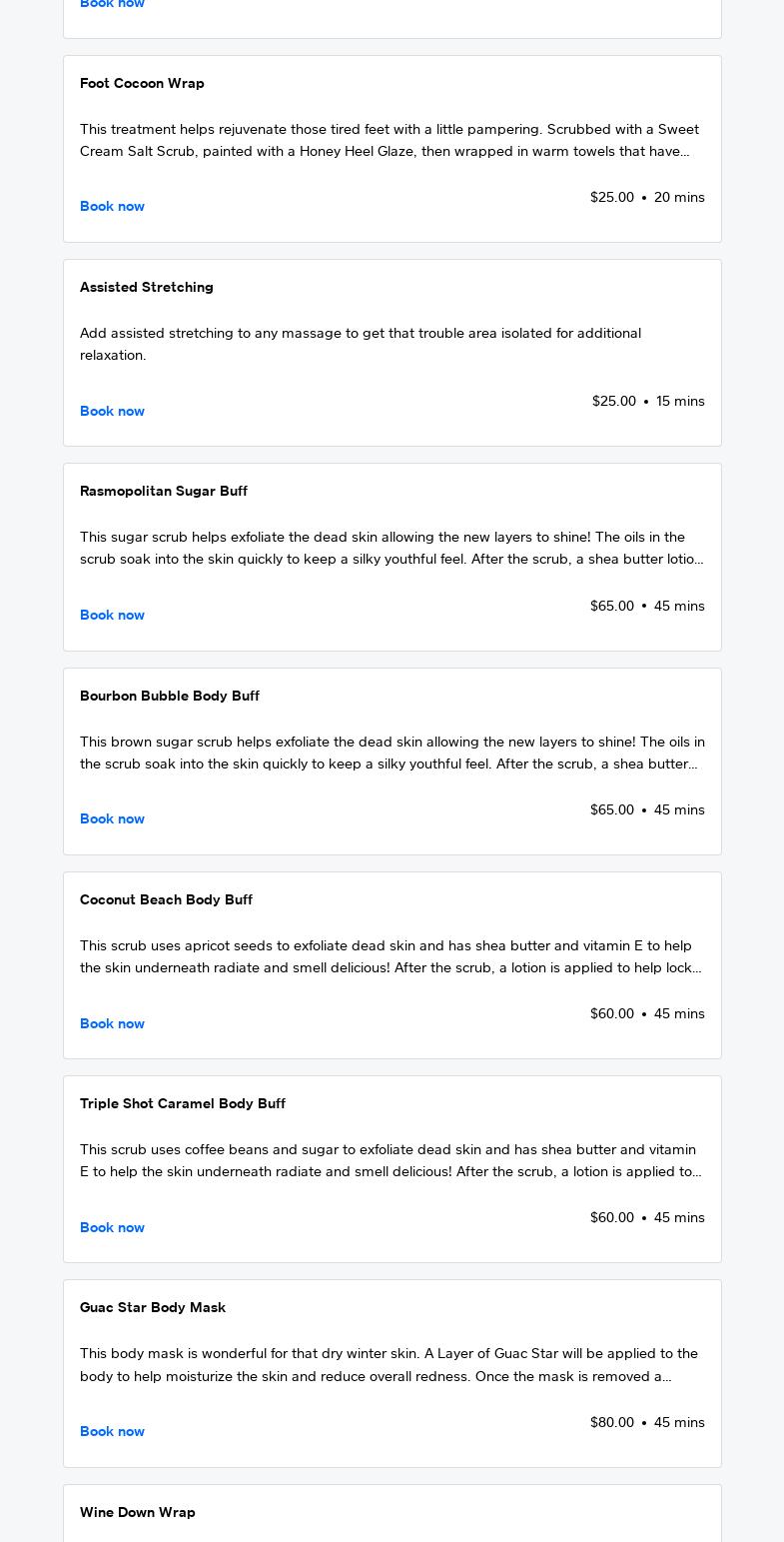This screenshot has width=784, height=1542.
Task: Book the Bourbon Bubble Body Buff
Action: tap(112, 818)
